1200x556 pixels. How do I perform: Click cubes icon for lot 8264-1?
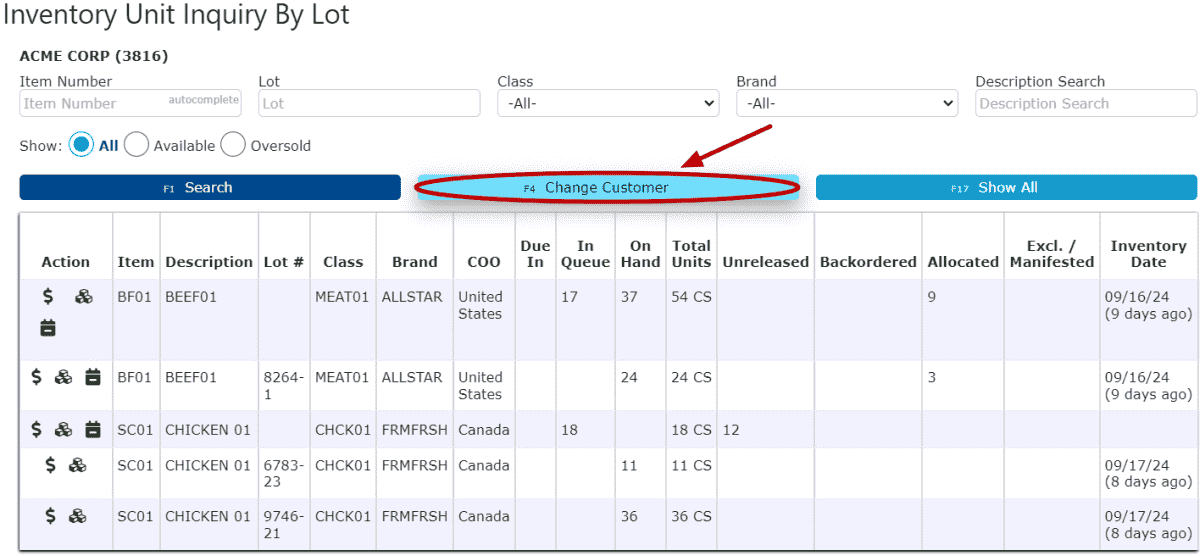[64, 377]
